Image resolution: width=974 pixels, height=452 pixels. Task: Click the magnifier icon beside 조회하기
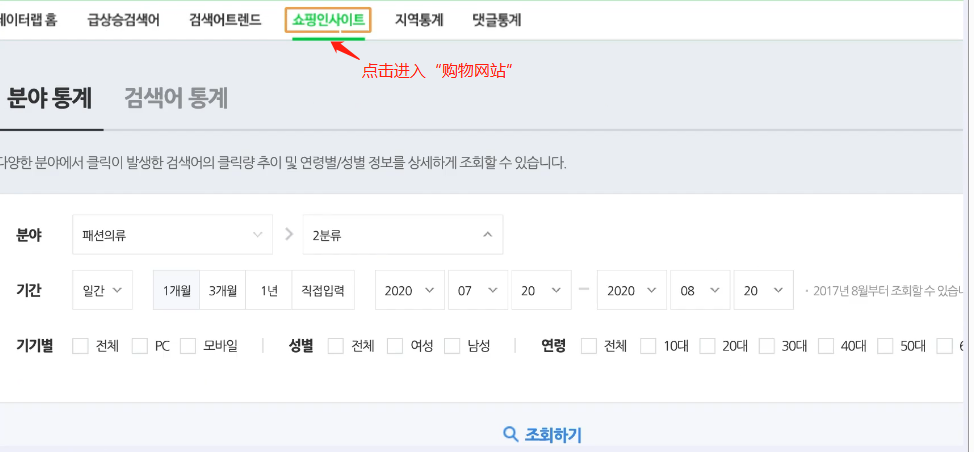point(511,434)
